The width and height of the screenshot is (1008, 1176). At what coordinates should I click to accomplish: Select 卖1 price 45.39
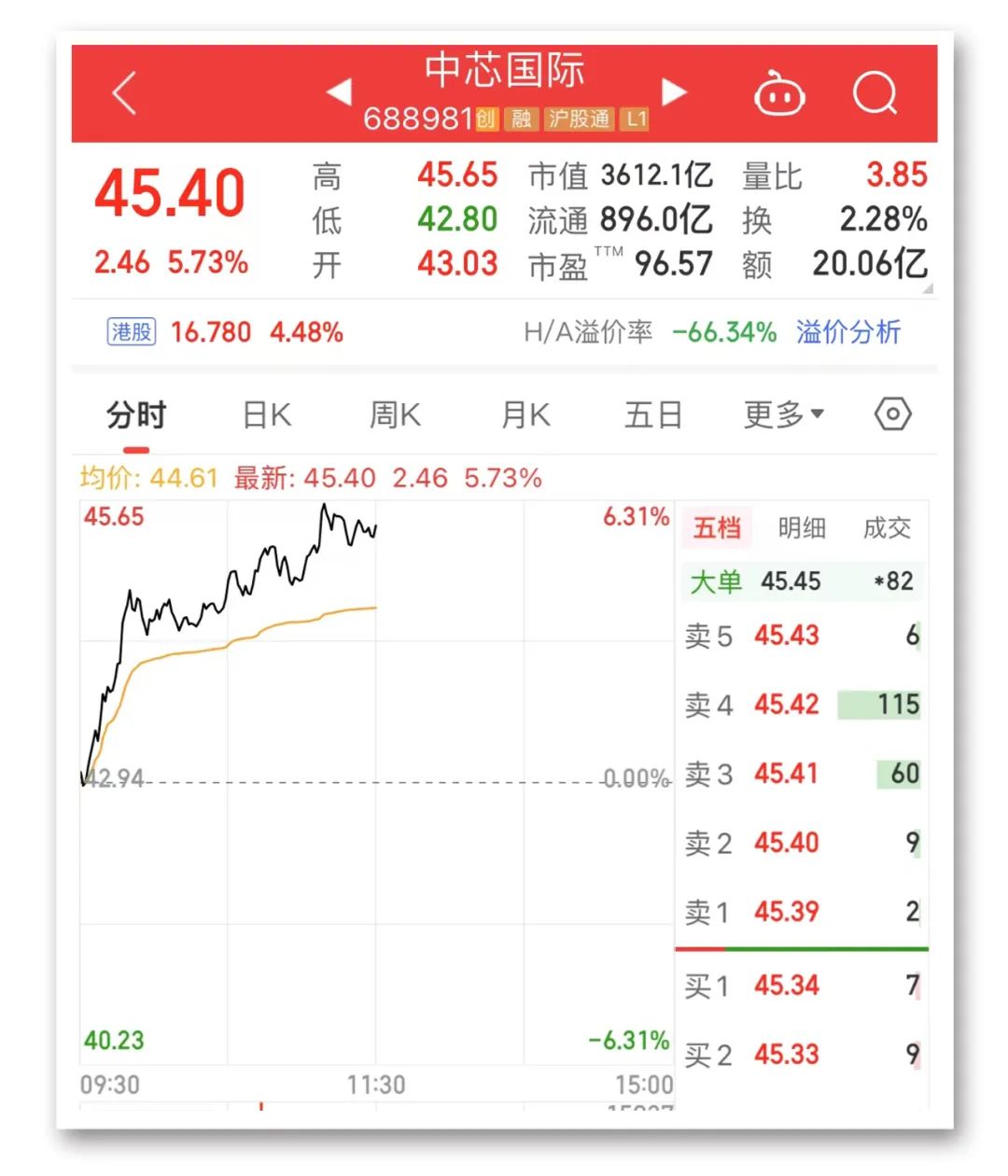click(x=786, y=911)
